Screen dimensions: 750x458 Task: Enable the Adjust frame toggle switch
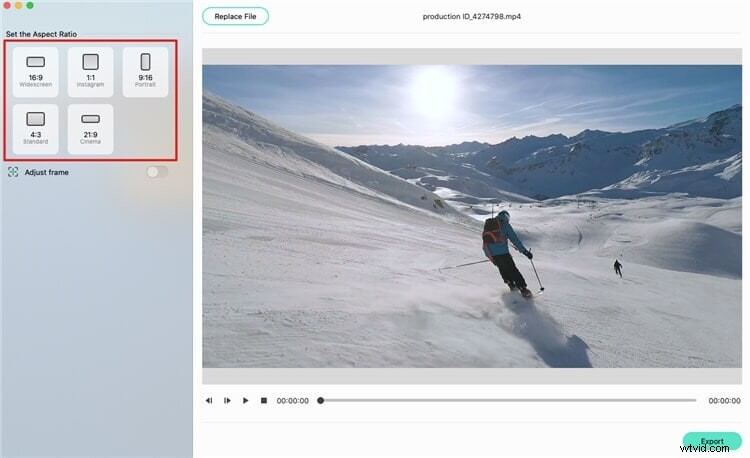(157, 172)
